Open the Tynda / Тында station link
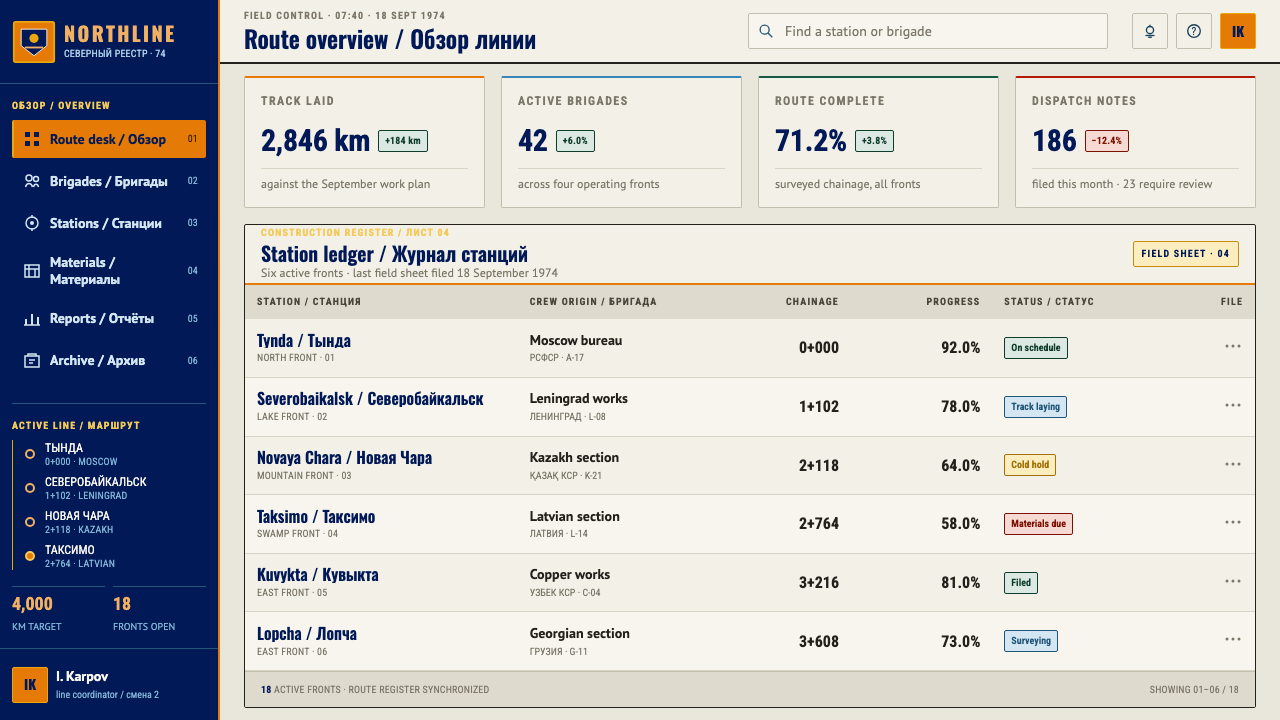The width and height of the screenshot is (1280, 720). 304,341
